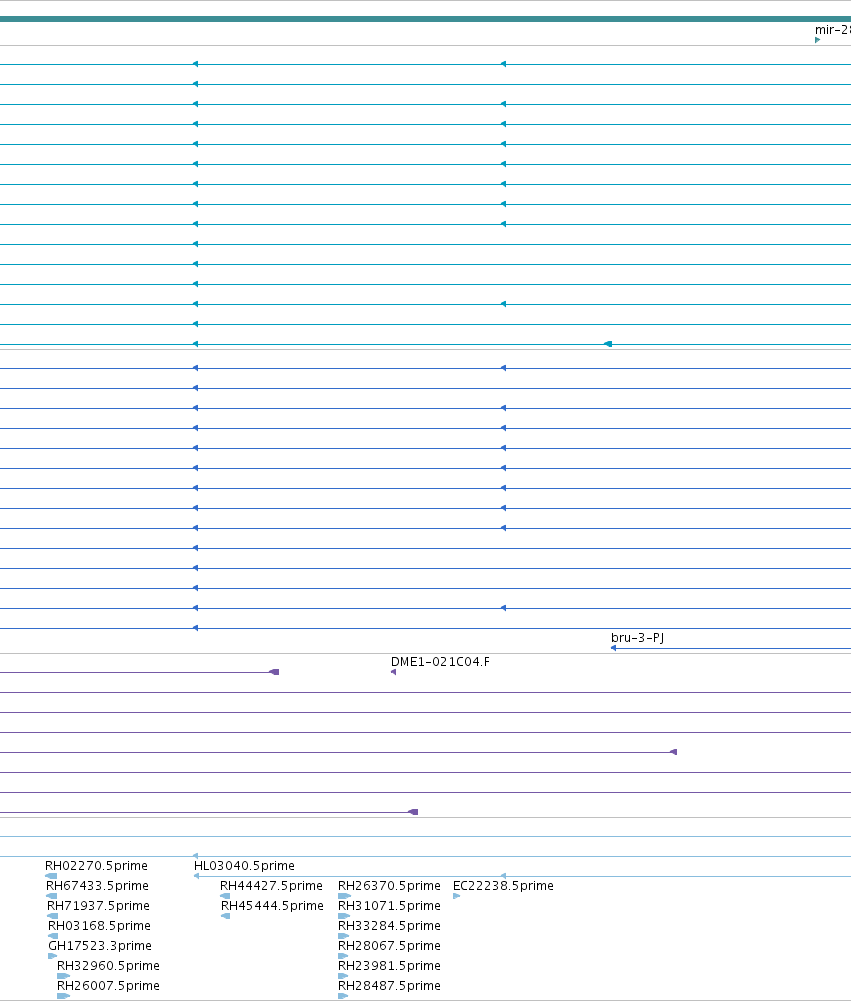
Task: Select the arrow glyph under RH02270.5prime
Action: 51,876
